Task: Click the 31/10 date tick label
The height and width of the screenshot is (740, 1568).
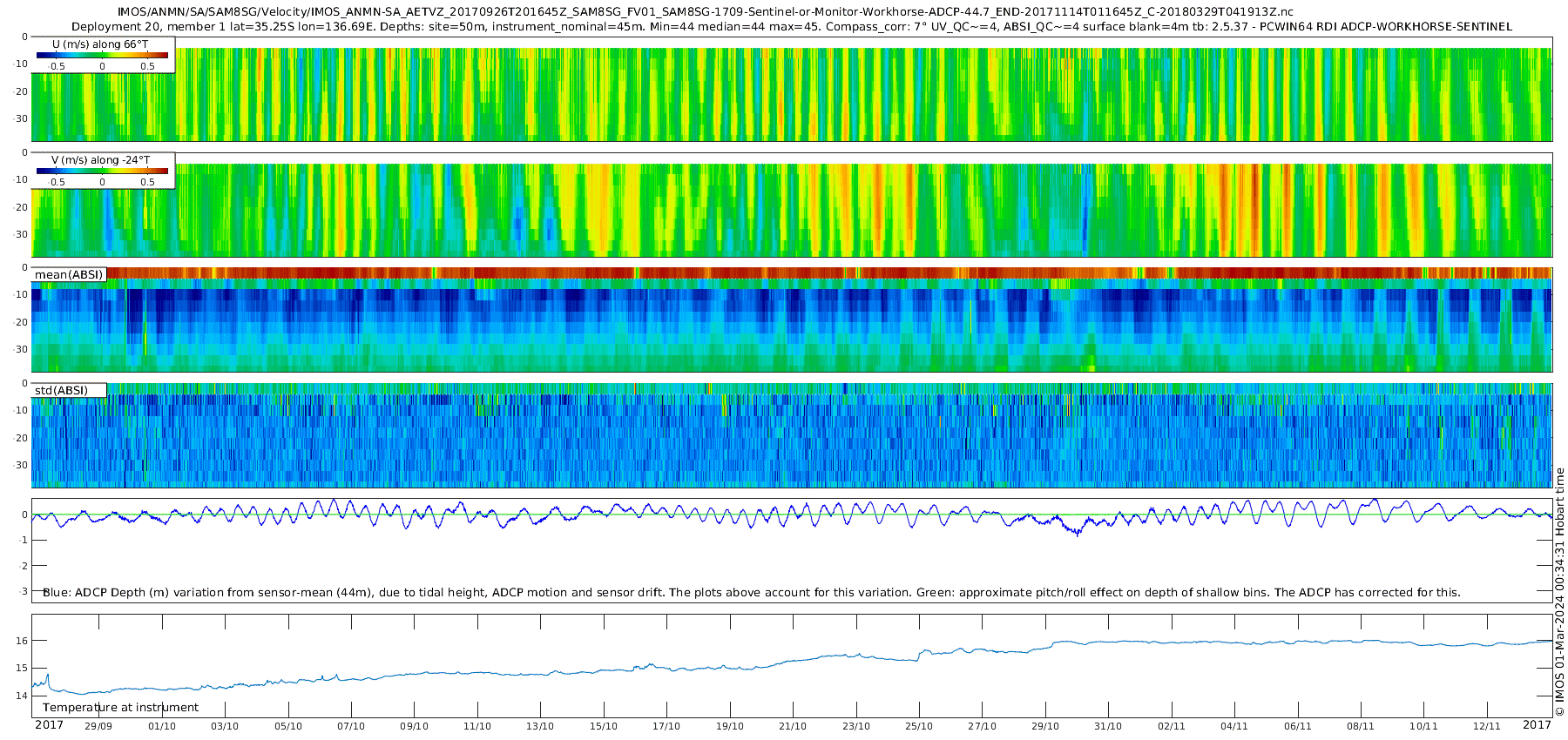Action: coord(1108,726)
